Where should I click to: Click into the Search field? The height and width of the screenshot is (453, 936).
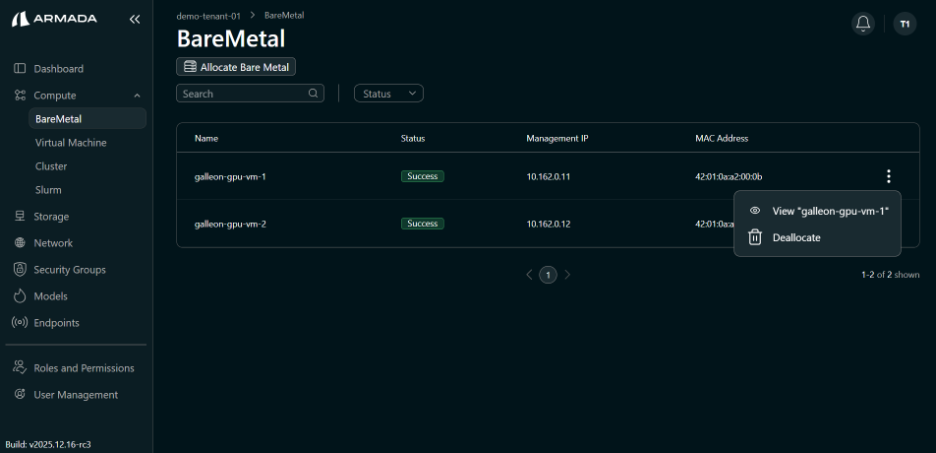[x=243, y=93]
